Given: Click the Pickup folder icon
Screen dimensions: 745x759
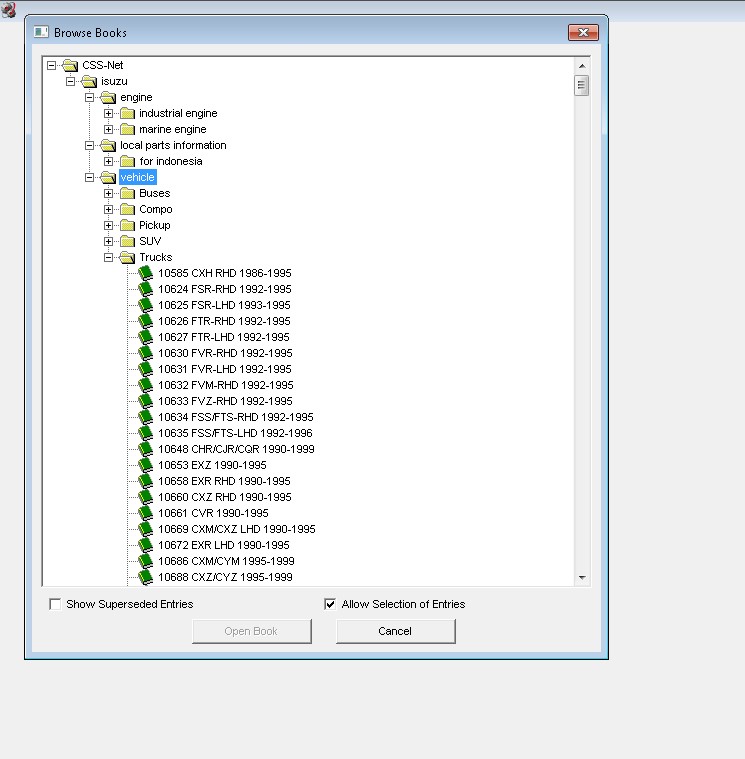Looking at the screenshot, I should pyautogui.click(x=127, y=226).
